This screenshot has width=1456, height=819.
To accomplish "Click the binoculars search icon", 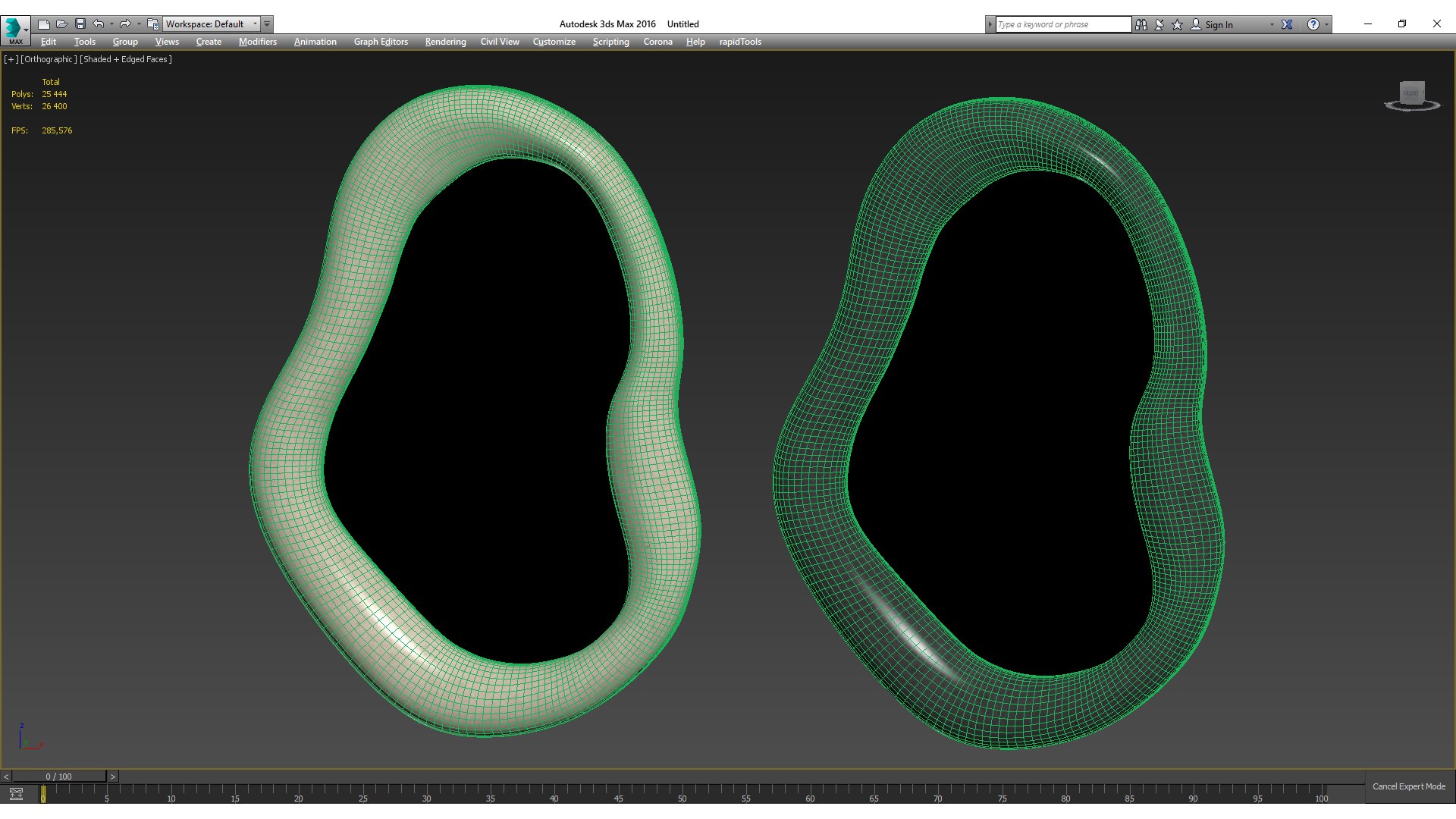I will 1141,24.
